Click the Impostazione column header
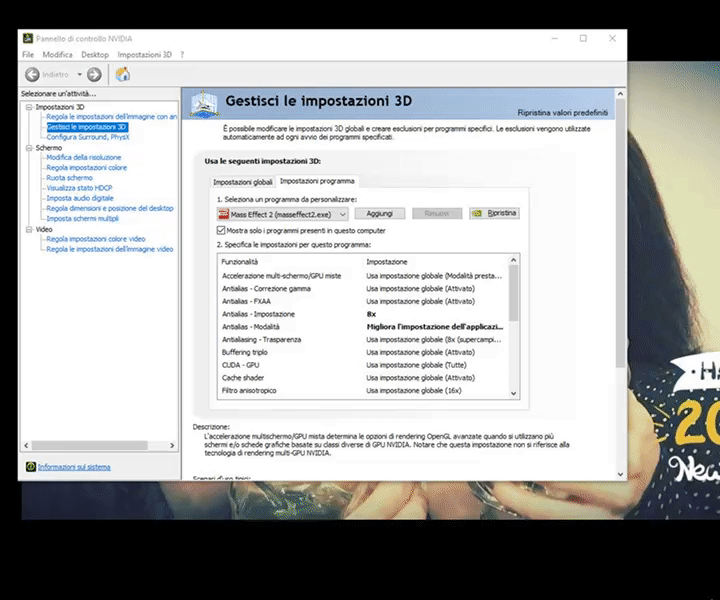 [x=387, y=262]
